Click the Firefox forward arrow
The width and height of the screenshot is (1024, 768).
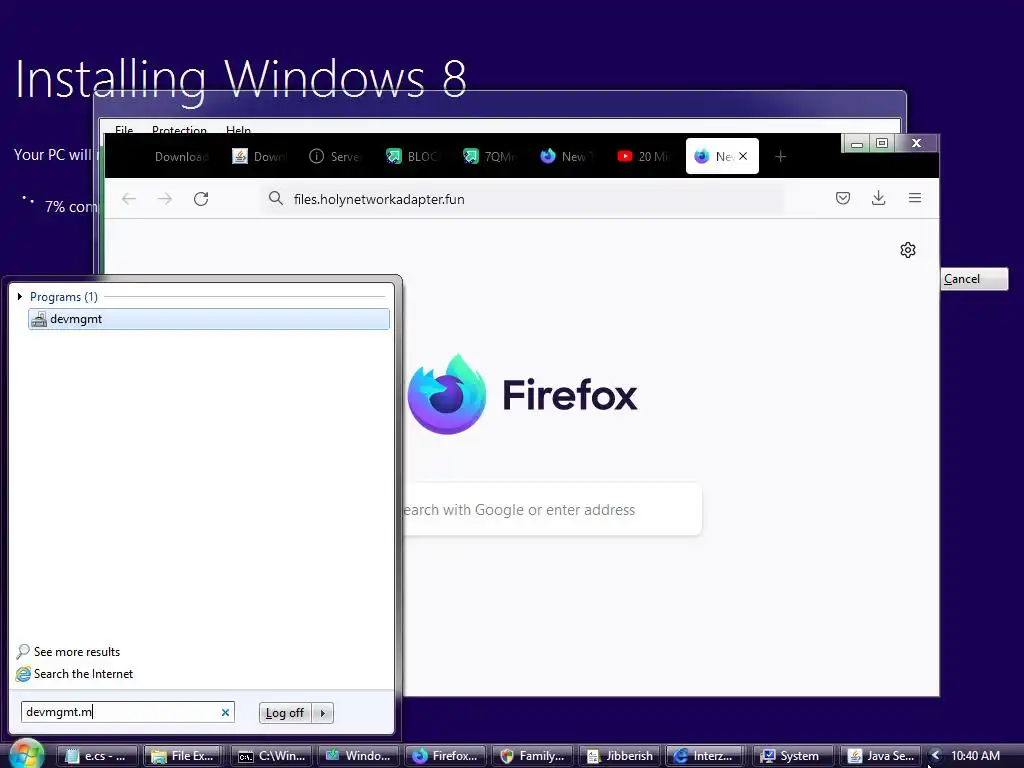click(165, 199)
